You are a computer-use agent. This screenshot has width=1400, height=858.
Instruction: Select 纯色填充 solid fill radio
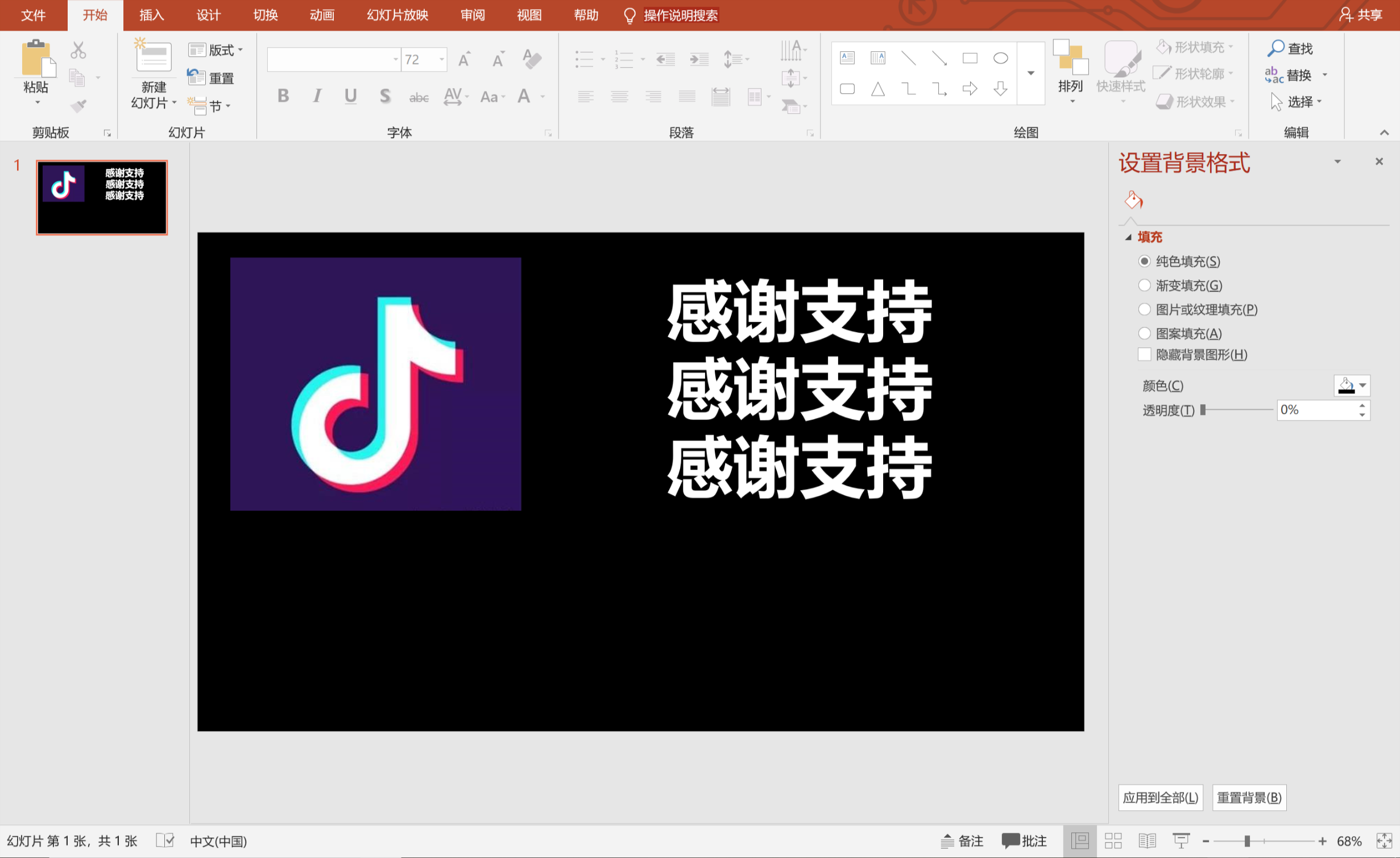1144,261
